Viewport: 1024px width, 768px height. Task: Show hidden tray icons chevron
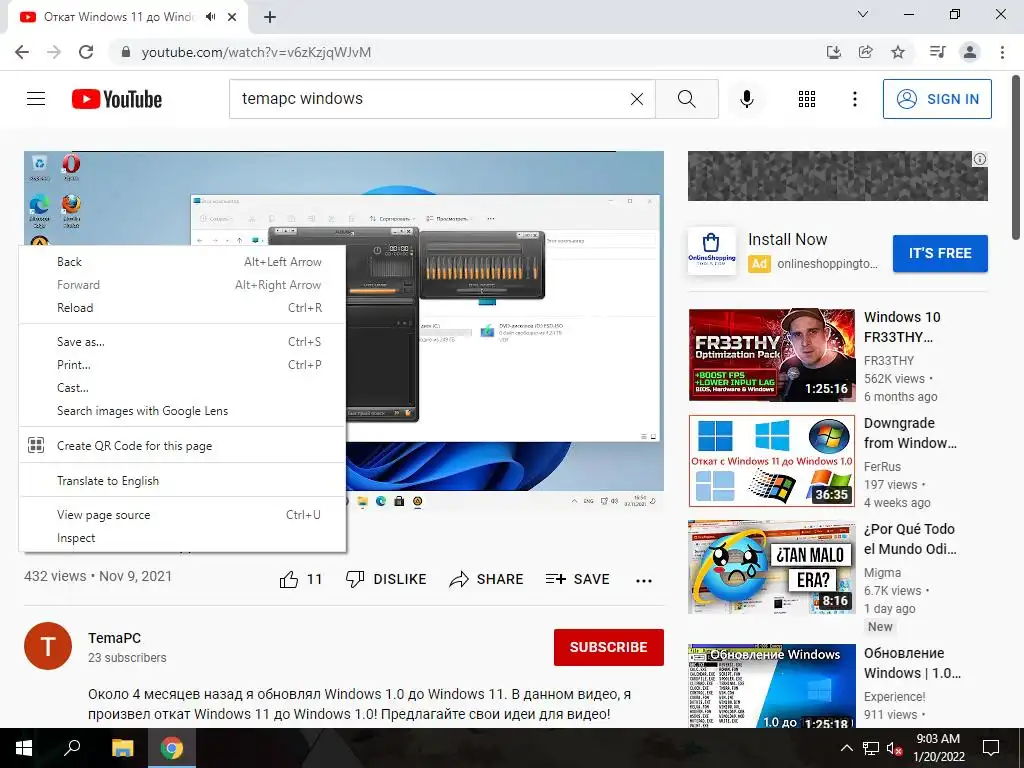846,748
